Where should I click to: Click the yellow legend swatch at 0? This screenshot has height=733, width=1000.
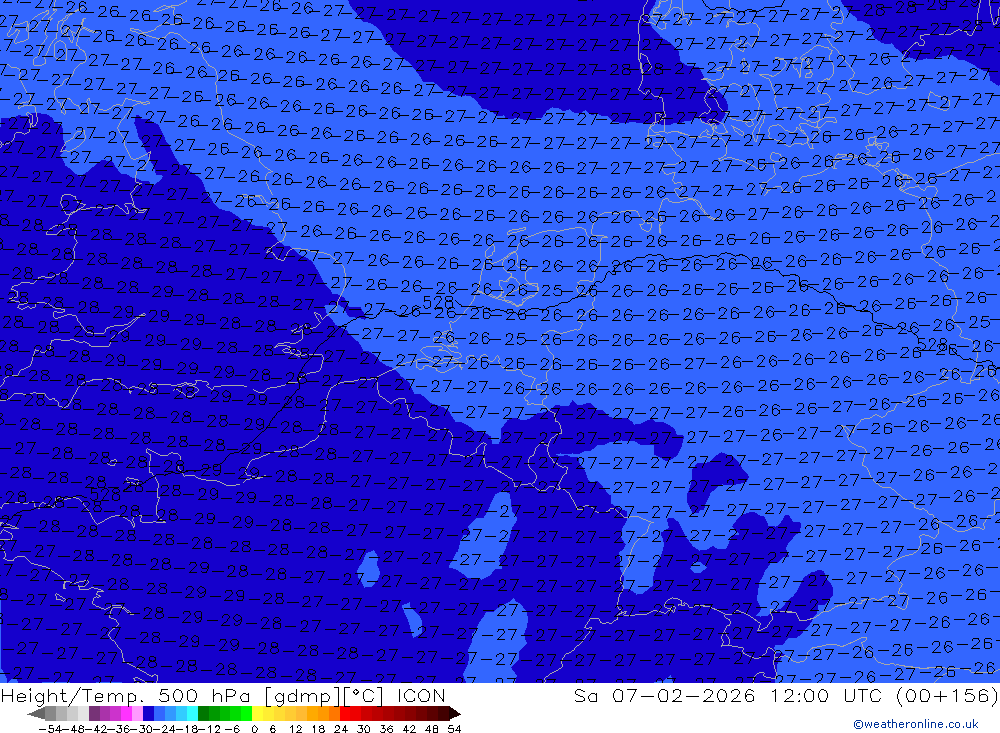pyautogui.click(x=257, y=714)
